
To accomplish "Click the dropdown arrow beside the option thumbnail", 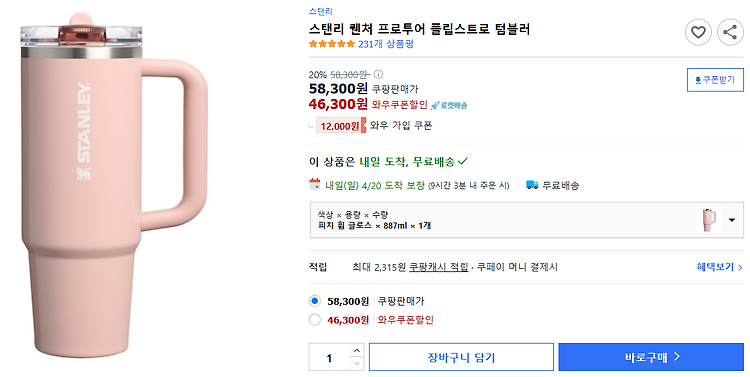I will click(x=732, y=220).
